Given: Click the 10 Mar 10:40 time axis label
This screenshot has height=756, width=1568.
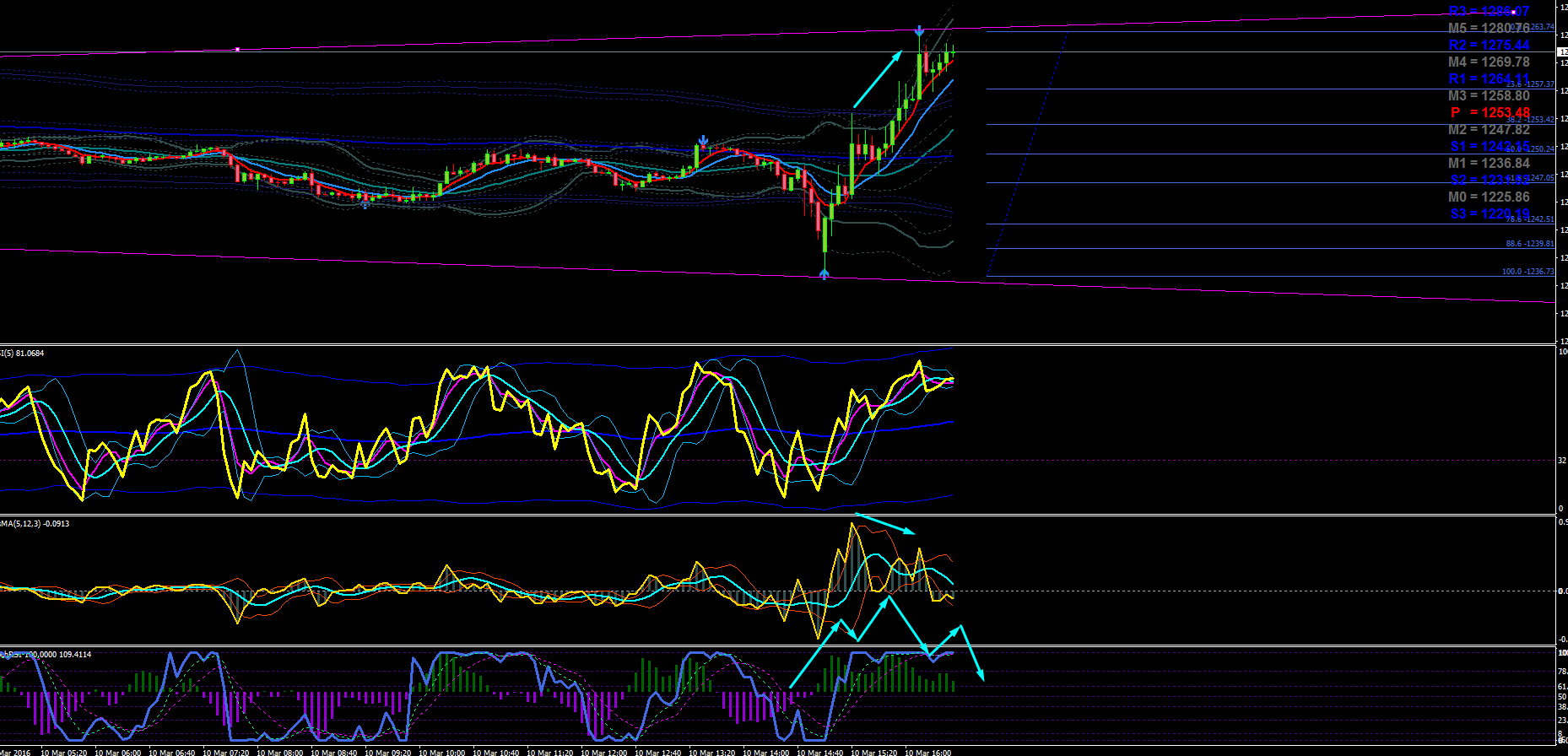Looking at the screenshot, I should (x=495, y=753).
